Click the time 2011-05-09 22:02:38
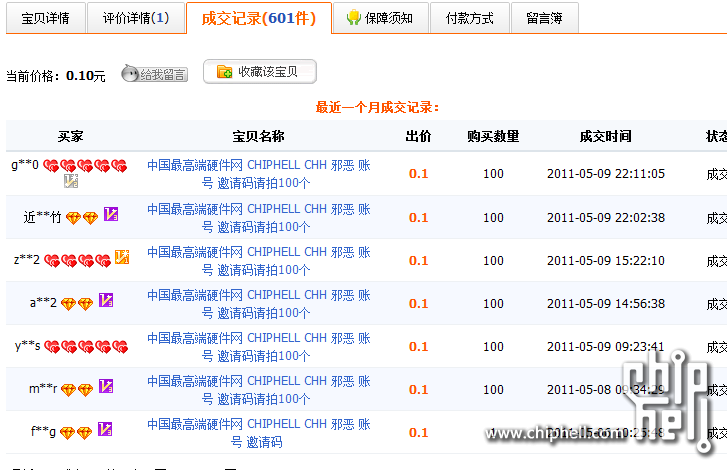The width and height of the screenshot is (727, 470). (x=606, y=218)
